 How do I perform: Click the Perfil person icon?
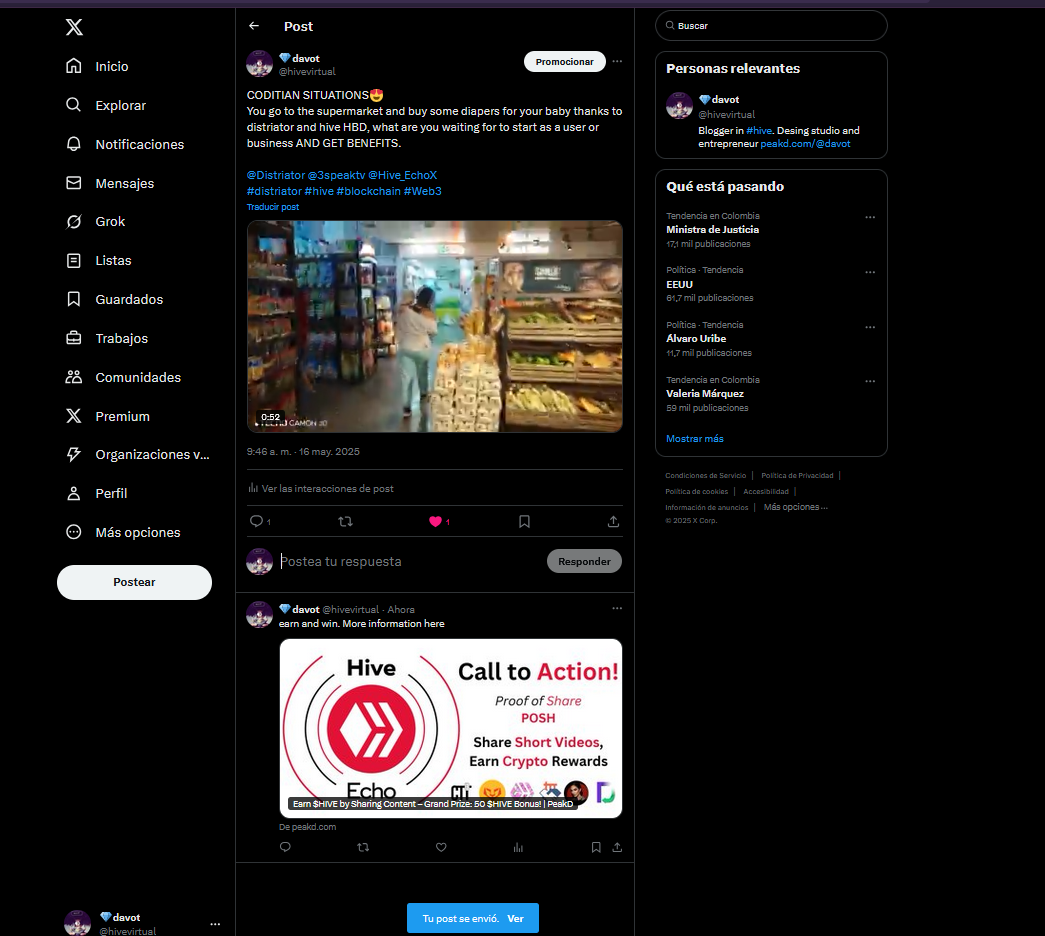pos(74,493)
